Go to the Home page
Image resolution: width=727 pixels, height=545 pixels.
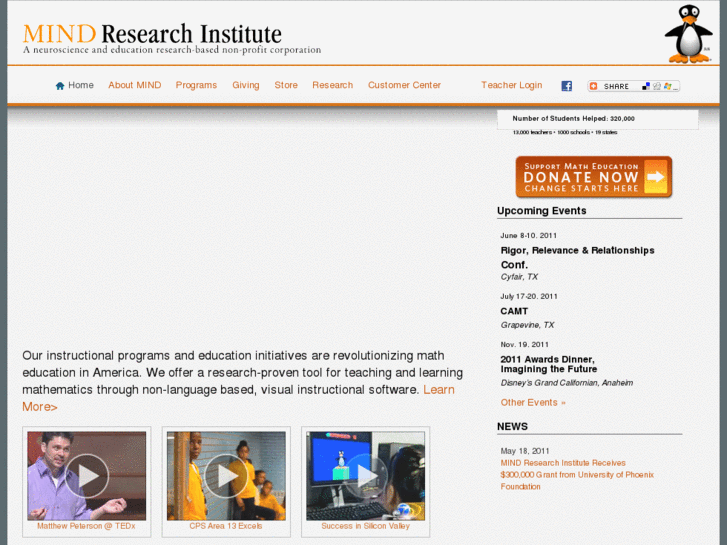point(81,85)
